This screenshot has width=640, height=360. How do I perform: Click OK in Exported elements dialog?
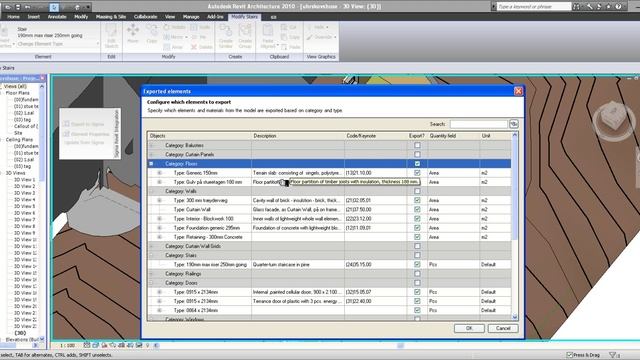tap(469, 328)
